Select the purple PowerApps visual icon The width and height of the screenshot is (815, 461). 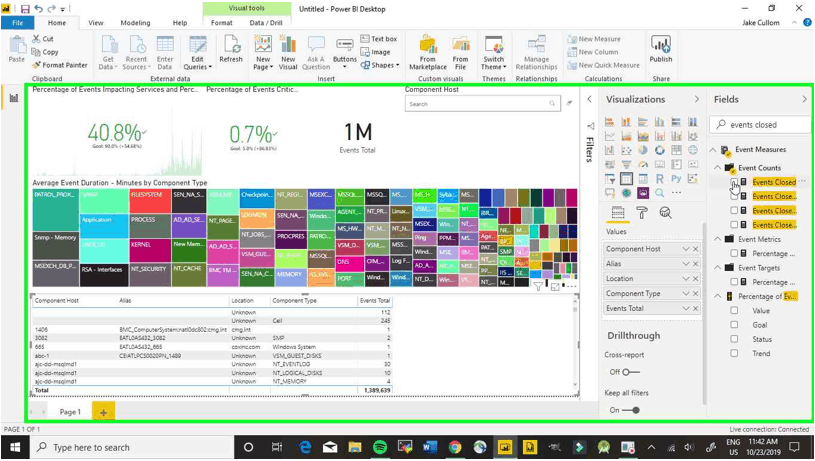pyautogui.click(x=643, y=193)
